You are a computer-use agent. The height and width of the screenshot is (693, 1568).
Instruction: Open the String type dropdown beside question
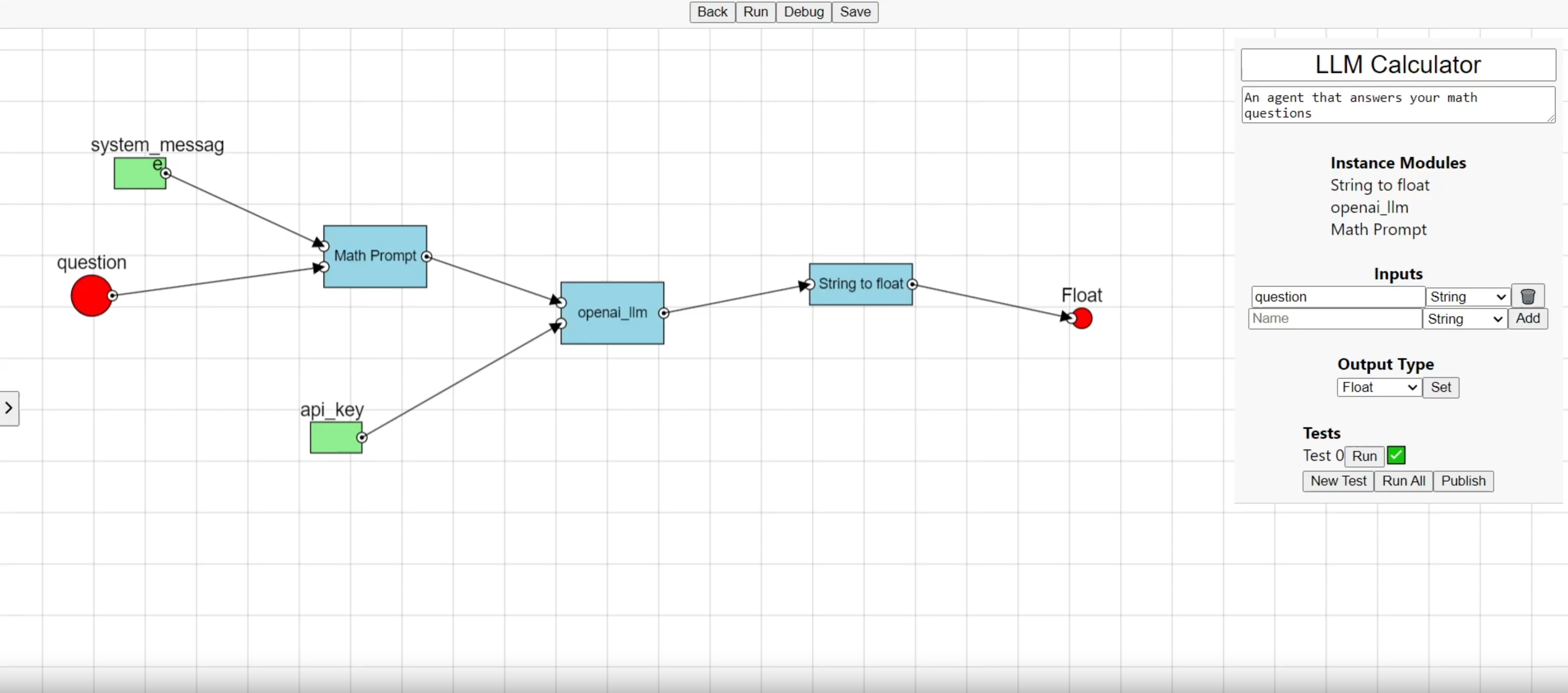[x=1467, y=296]
